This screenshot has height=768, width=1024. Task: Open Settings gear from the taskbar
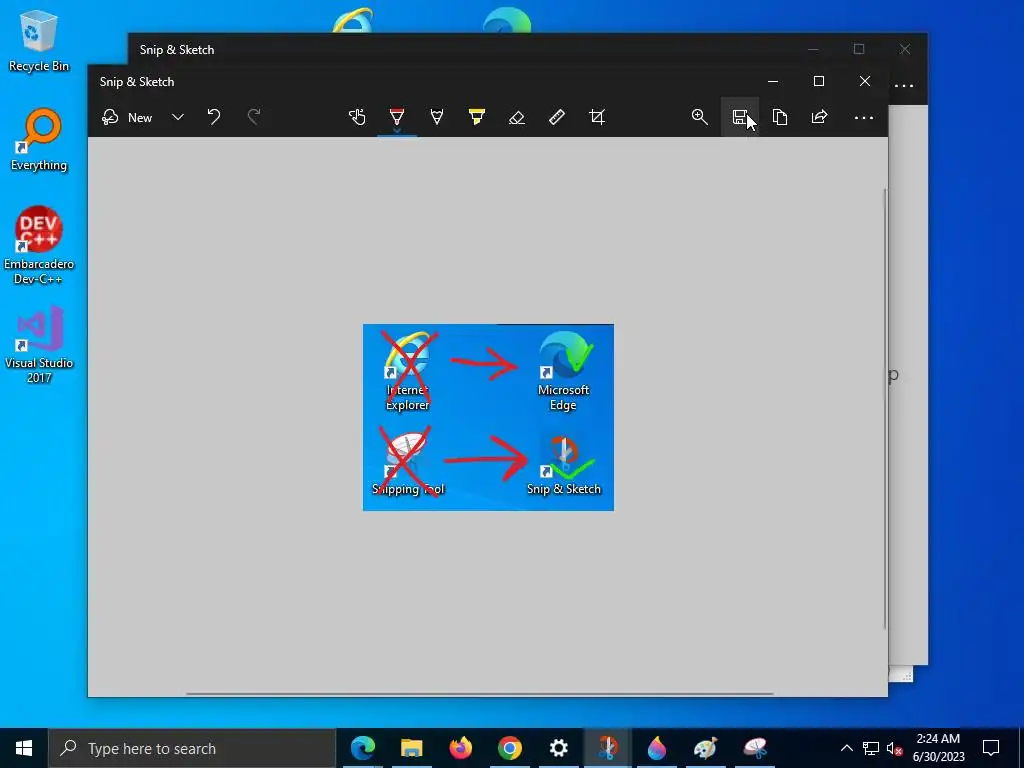click(x=558, y=748)
